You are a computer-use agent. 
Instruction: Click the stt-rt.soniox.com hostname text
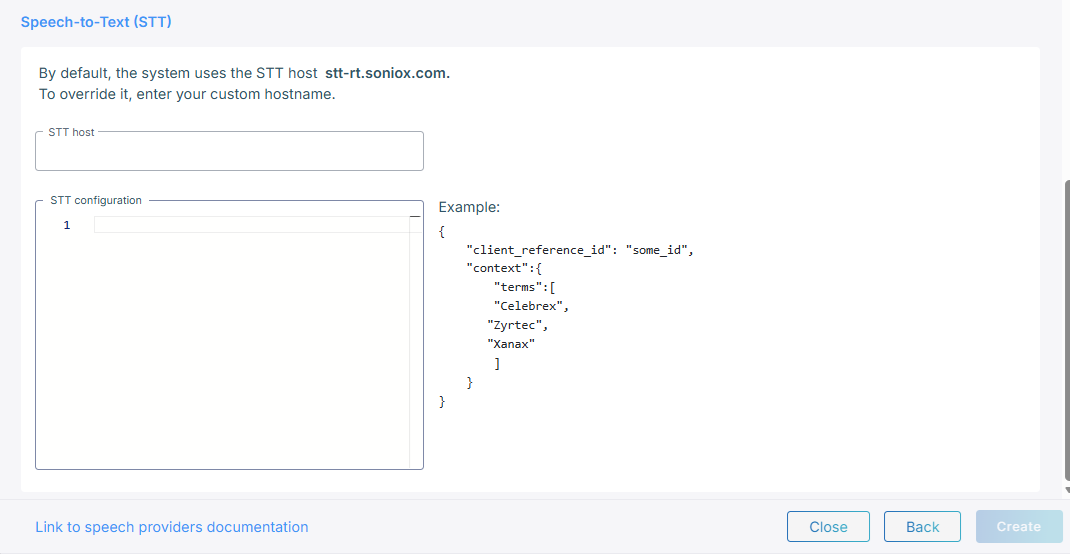[x=388, y=74]
